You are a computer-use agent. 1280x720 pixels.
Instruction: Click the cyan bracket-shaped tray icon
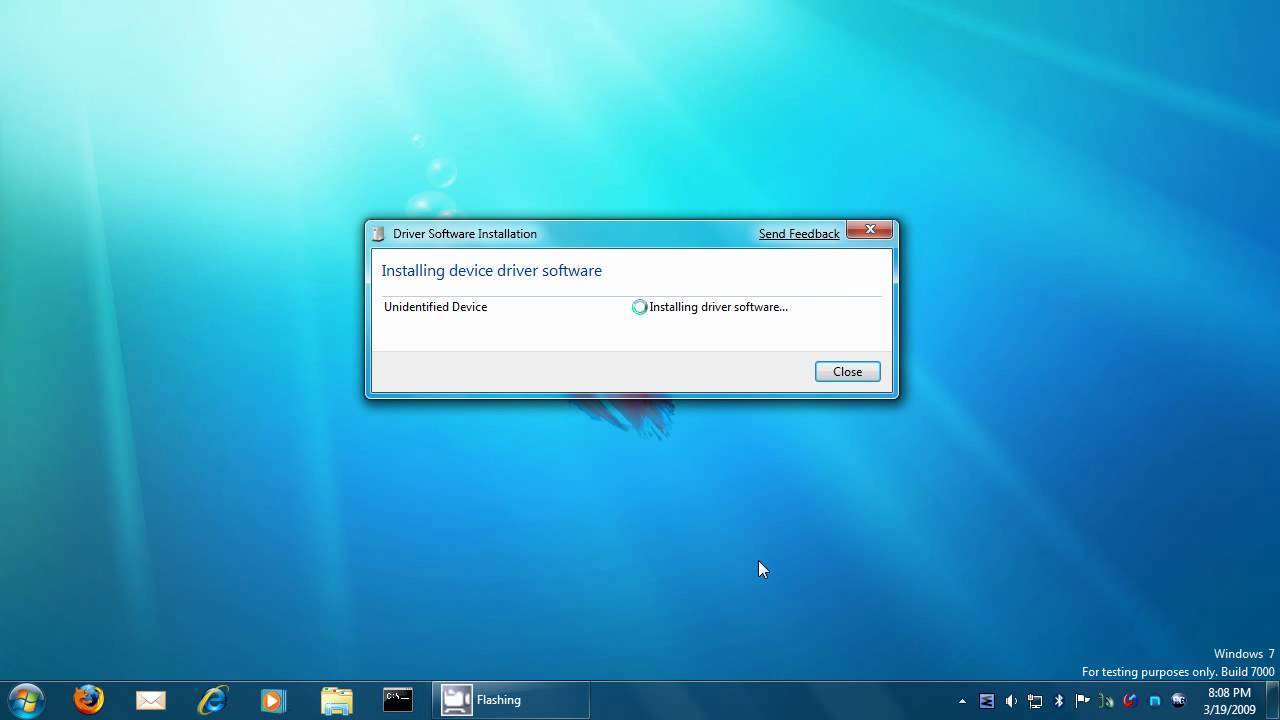(1155, 701)
